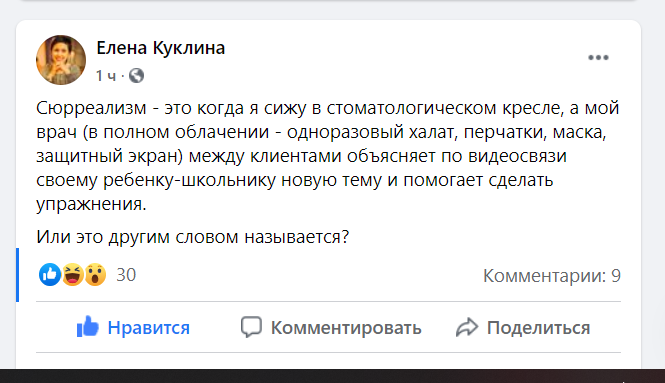Click the Комментировать button text
This screenshot has width=665, height=383.
pos(346,328)
